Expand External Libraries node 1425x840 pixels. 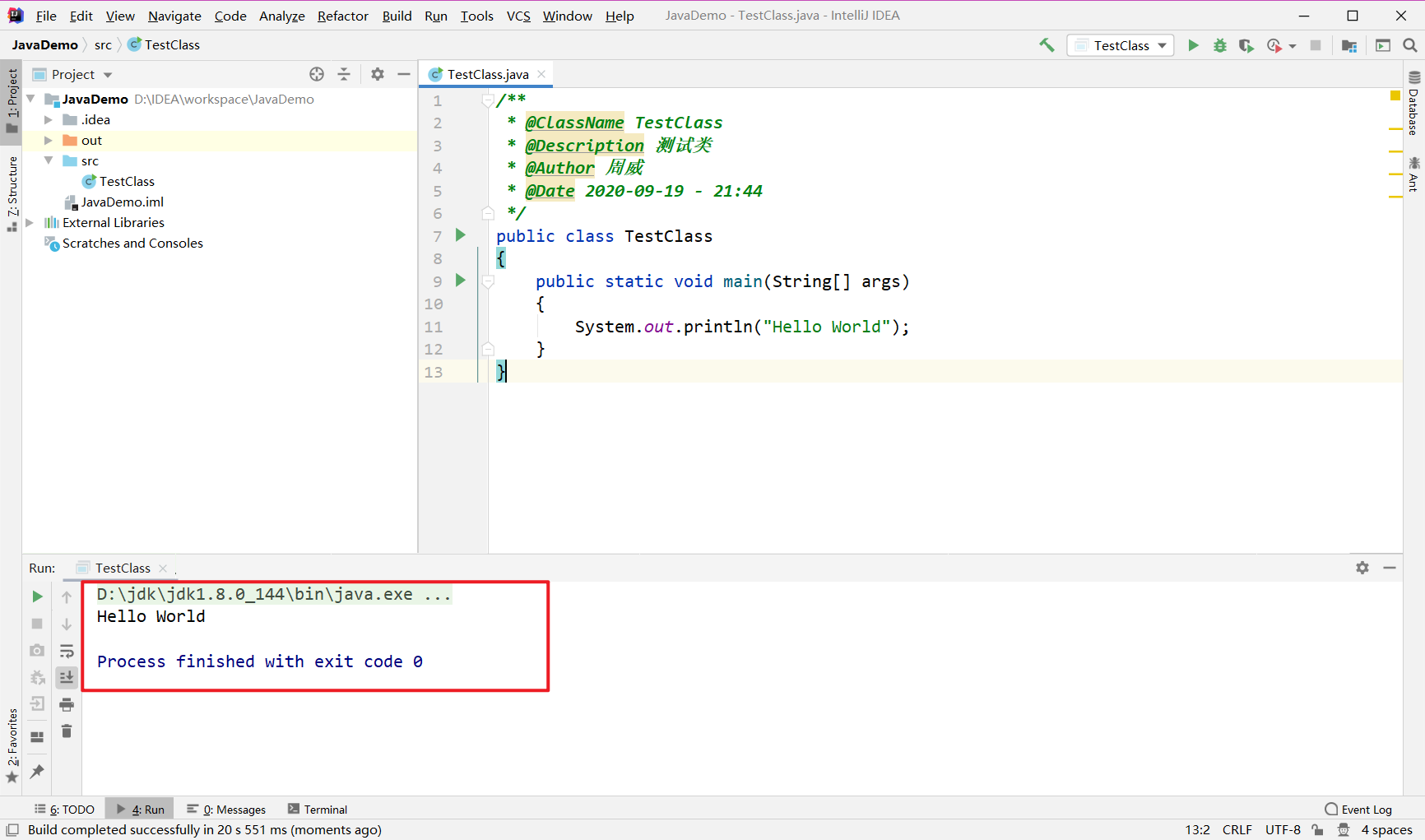coord(30,222)
